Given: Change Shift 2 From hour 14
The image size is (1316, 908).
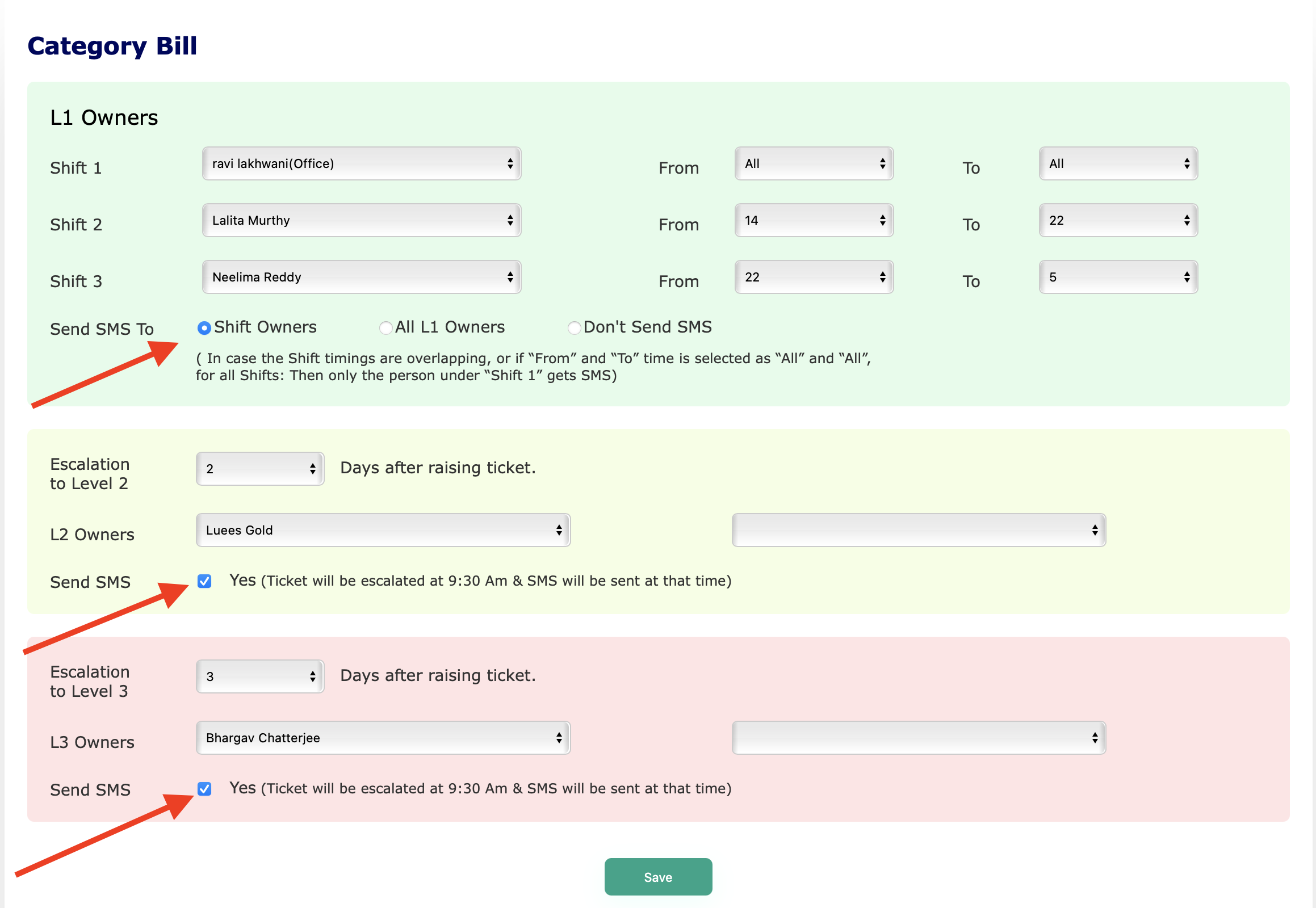Looking at the screenshot, I should coord(814,221).
